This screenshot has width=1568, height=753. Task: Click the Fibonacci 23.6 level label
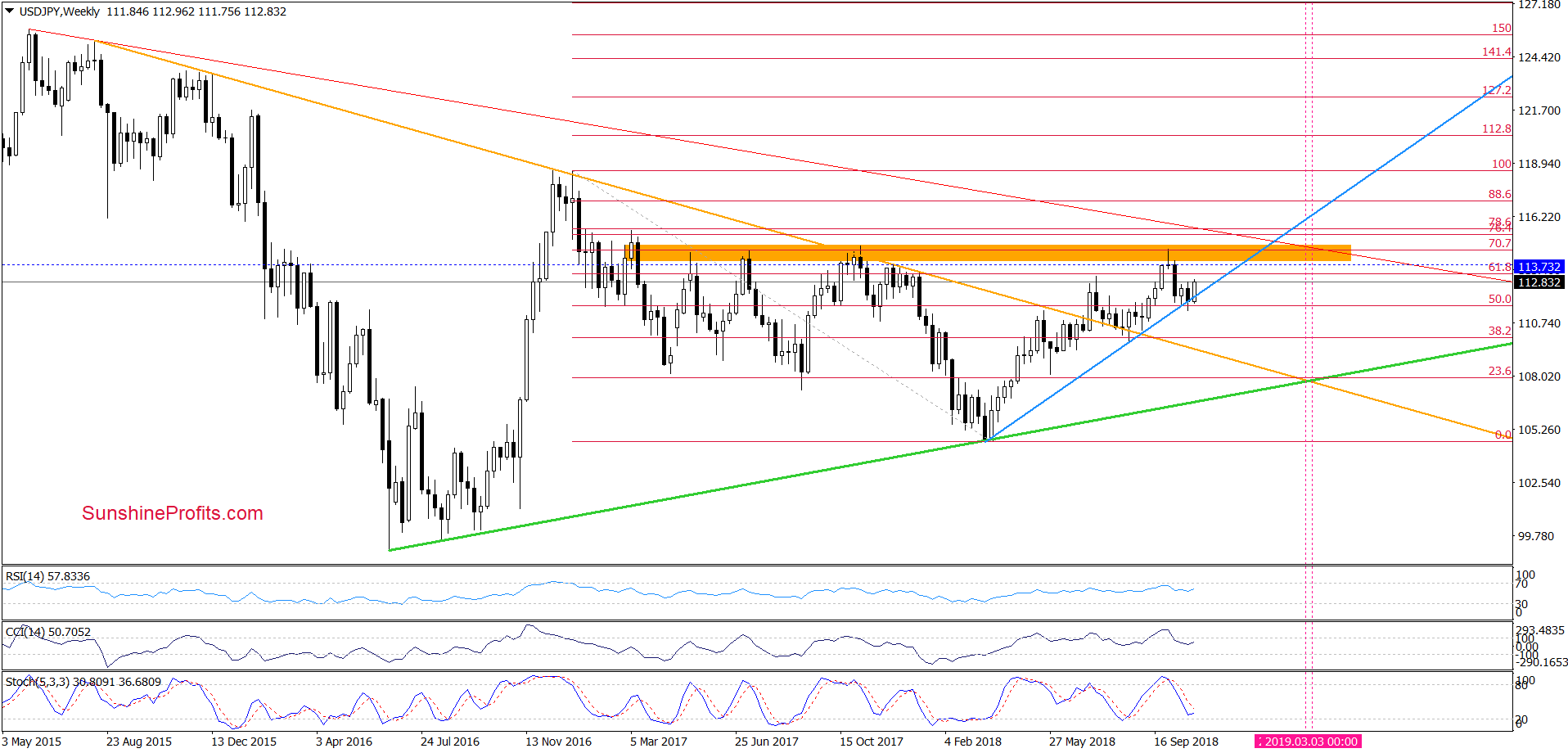click(1499, 371)
